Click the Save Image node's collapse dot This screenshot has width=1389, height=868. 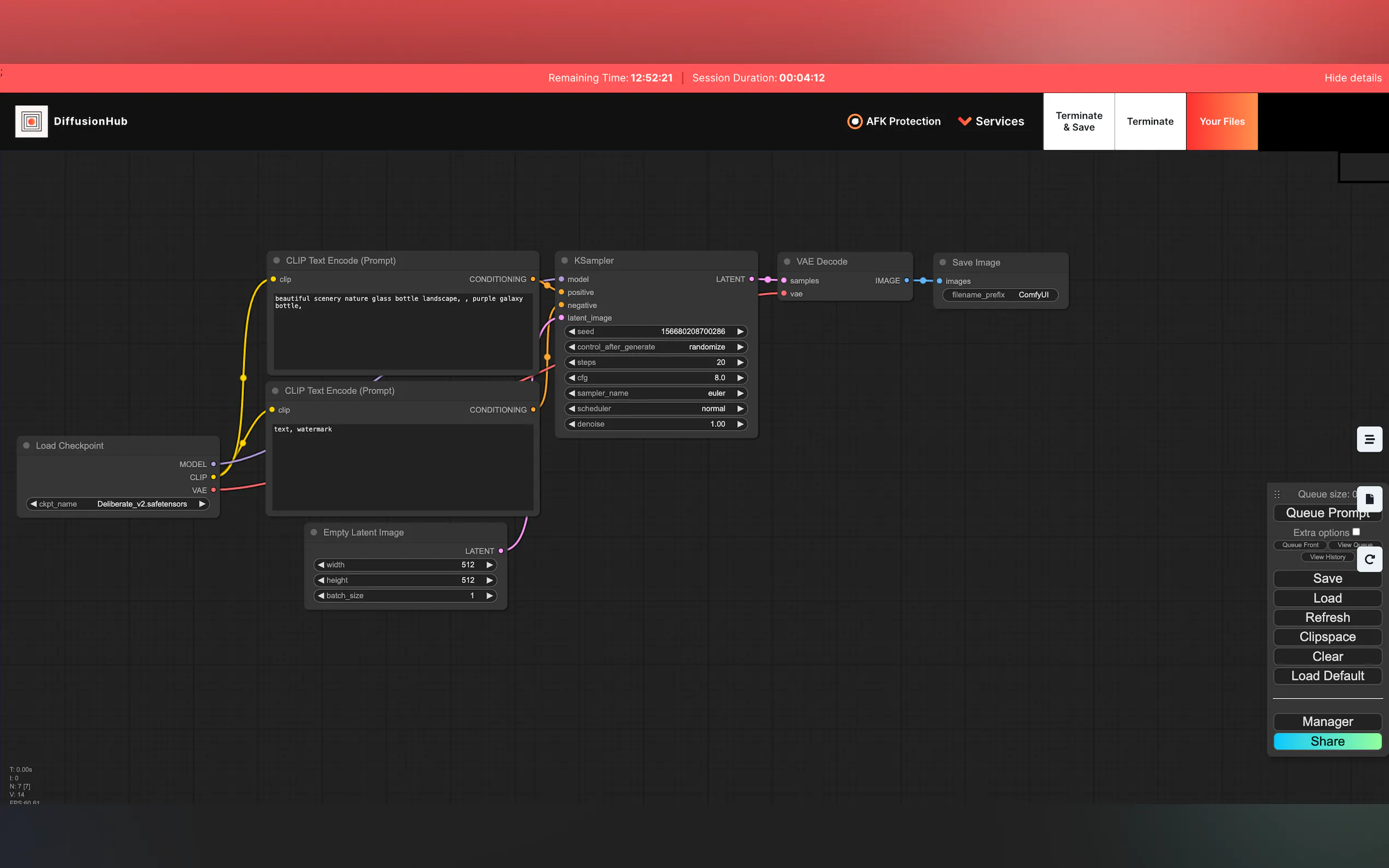(x=942, y=262)
